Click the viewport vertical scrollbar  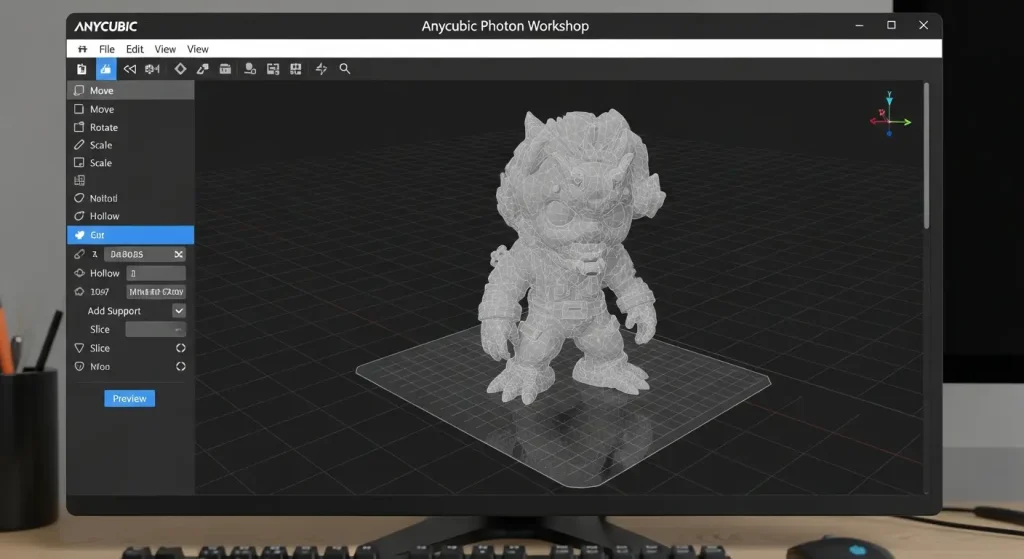(926, 157)
